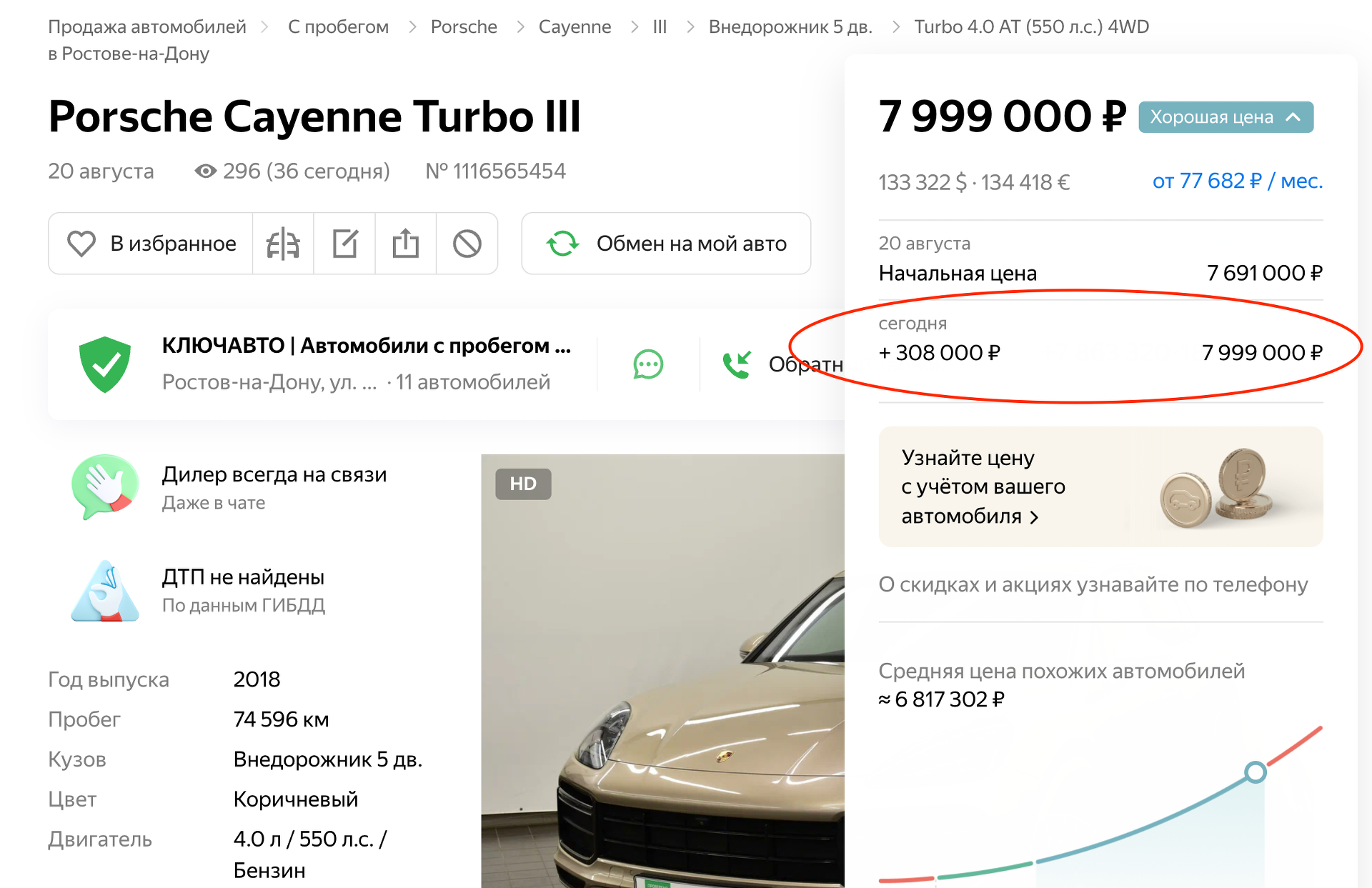
Task: Click breadcrumb 'Porsche'
Action: point(464,27)
